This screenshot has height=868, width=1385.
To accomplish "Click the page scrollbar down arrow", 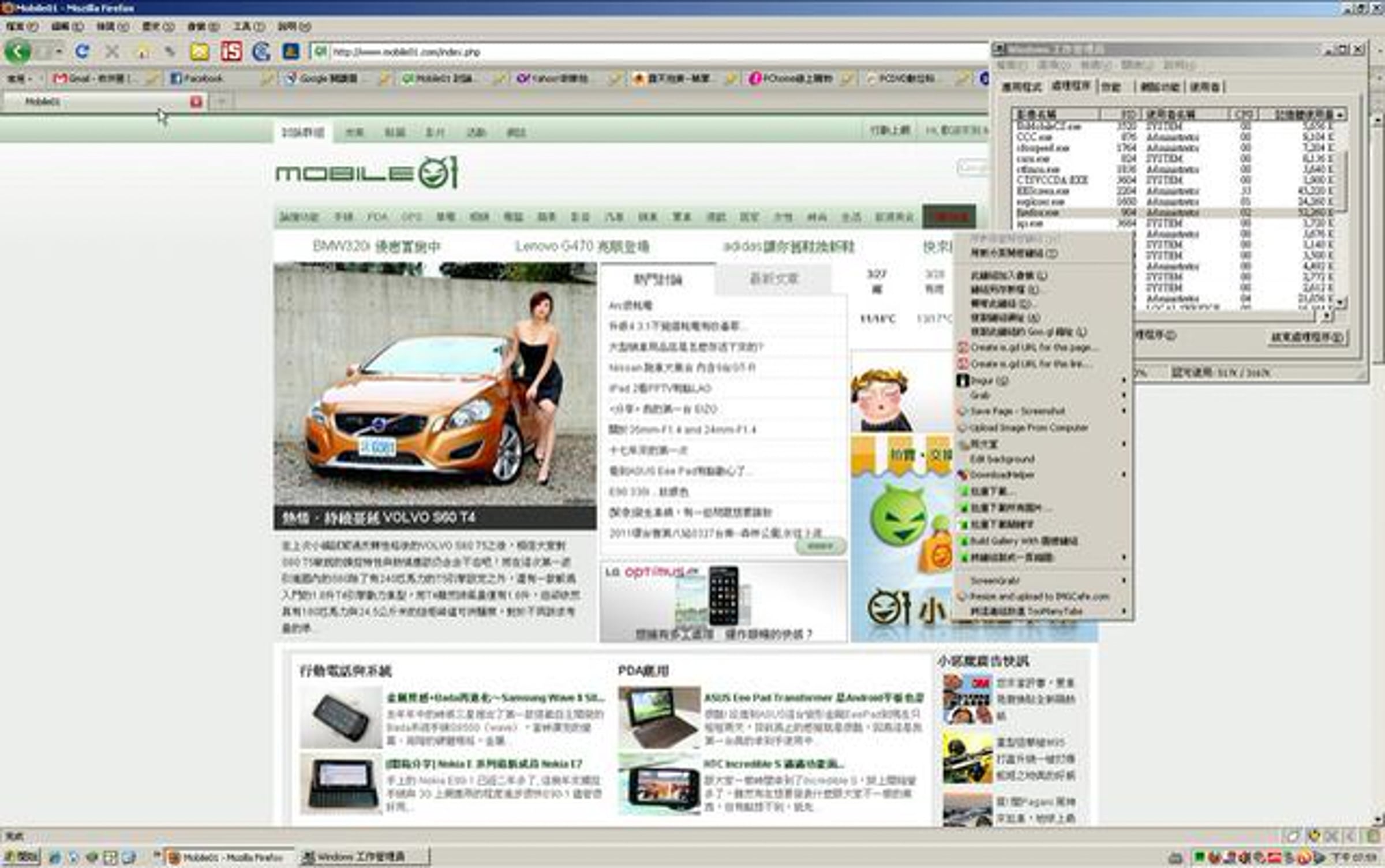I will pos(1379,820).
